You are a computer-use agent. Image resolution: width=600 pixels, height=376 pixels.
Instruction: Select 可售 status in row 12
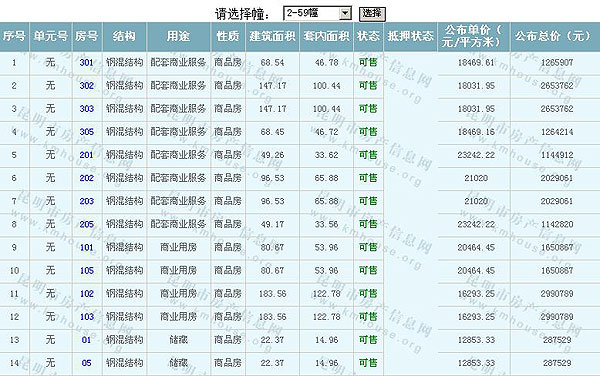(368, 317)
